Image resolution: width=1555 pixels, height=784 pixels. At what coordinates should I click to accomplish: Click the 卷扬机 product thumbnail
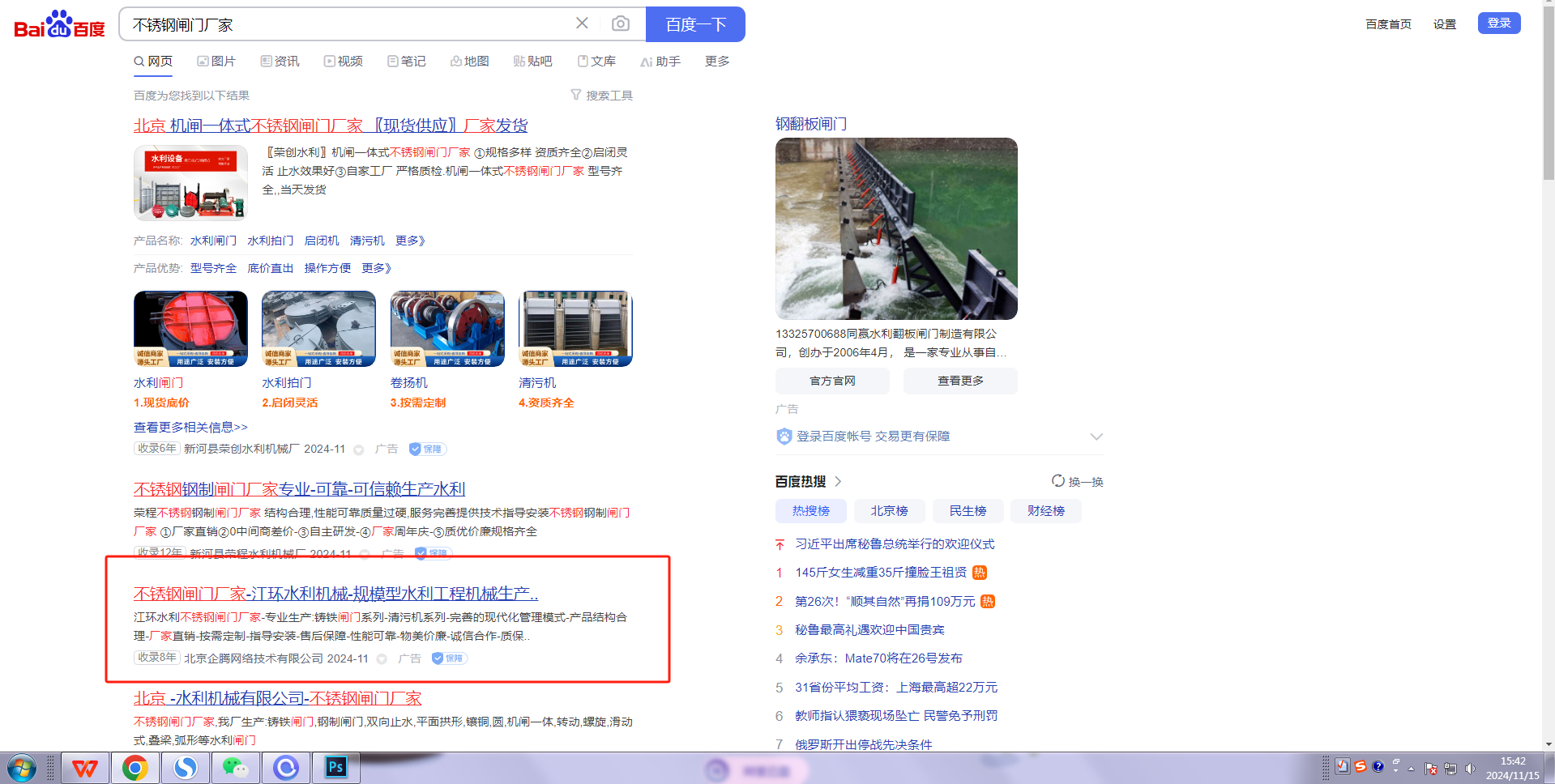point(447,329)
